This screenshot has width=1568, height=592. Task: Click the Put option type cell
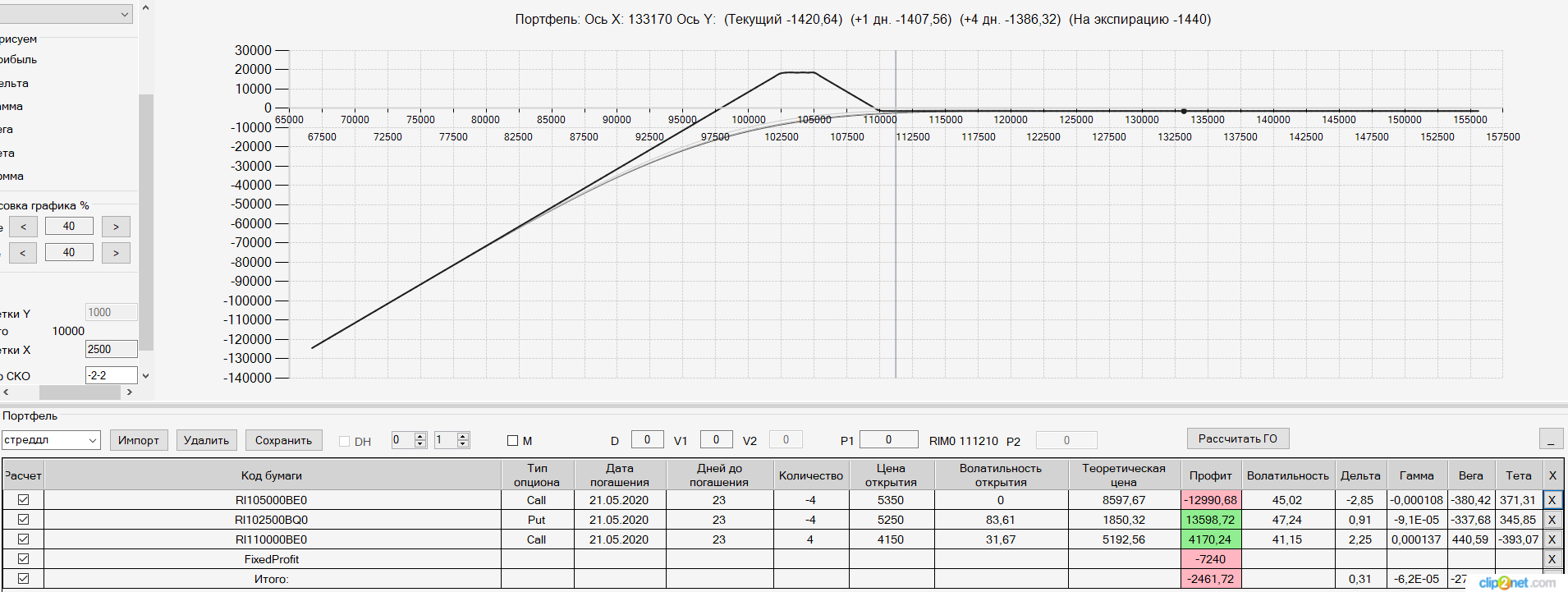[x=537, y=520]
